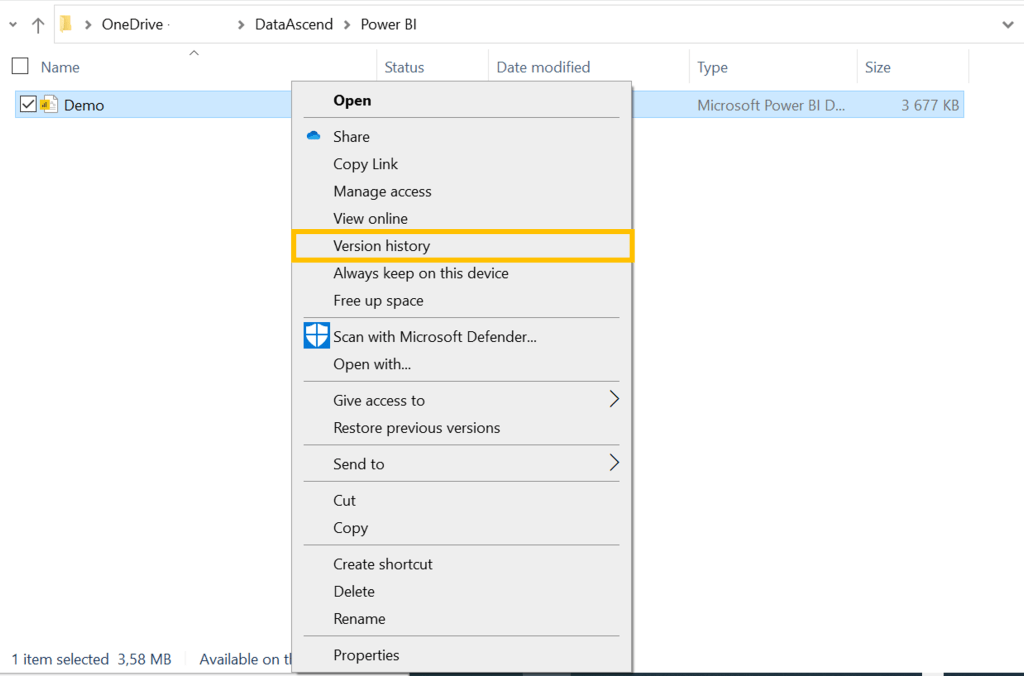Choose Manage access in context menu
The image size is (1024, 676).
[x=382, y=191]
